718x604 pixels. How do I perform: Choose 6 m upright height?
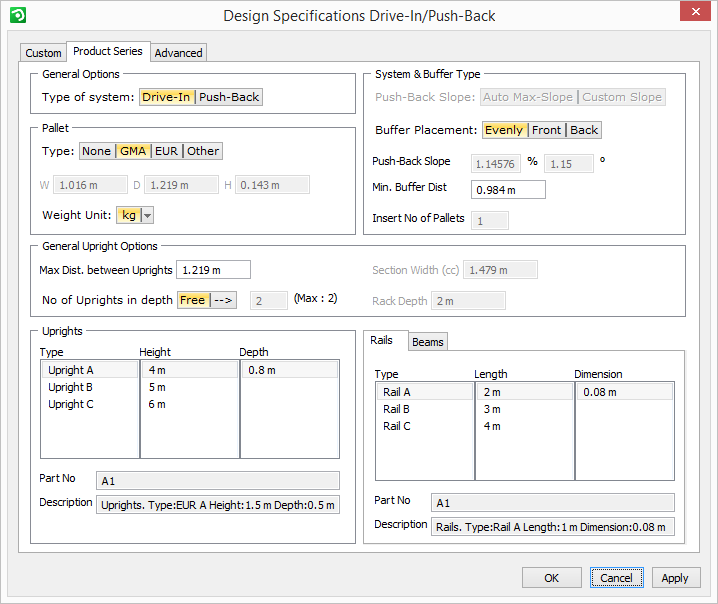157,404
